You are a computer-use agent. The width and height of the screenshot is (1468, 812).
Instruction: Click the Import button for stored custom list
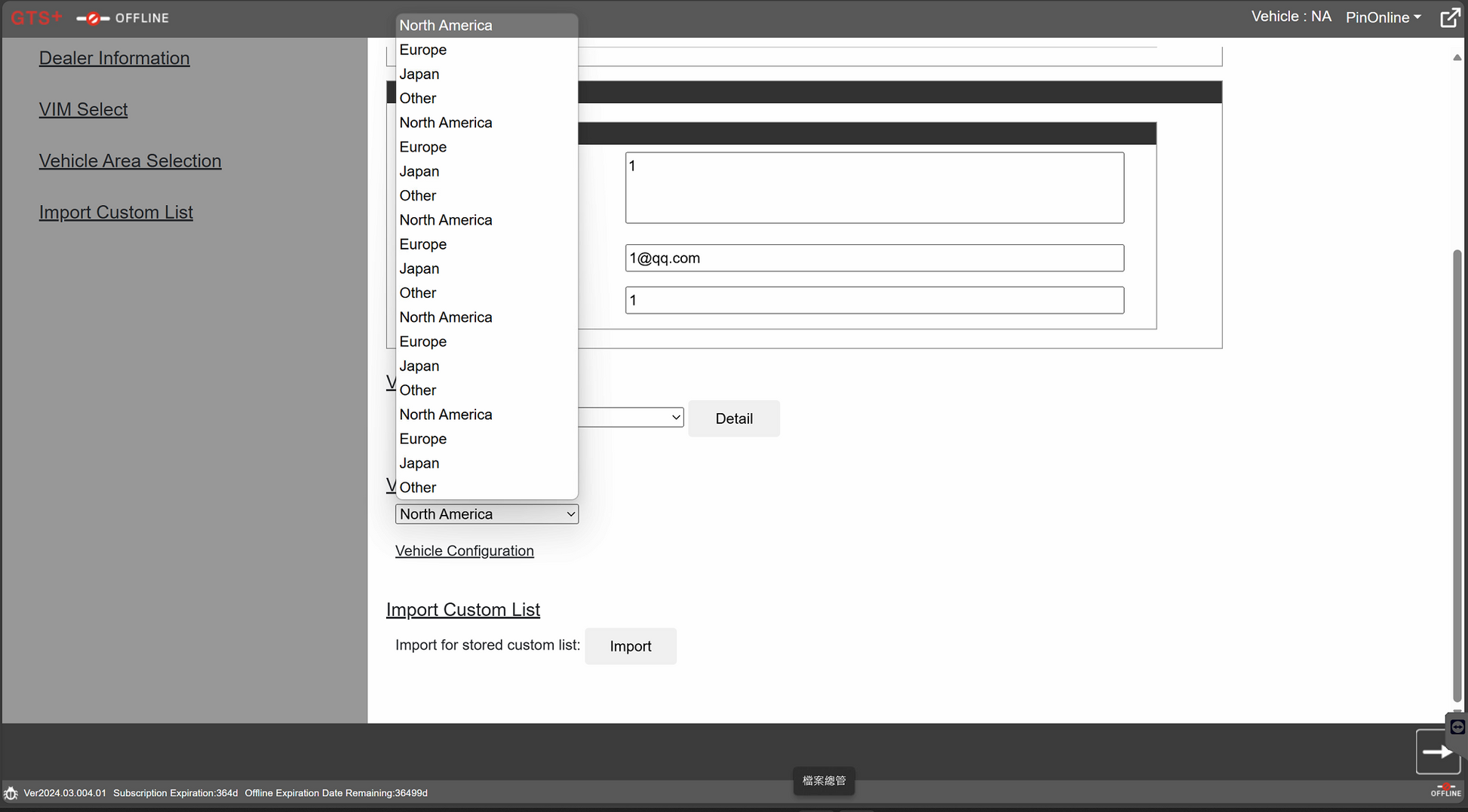click(x=630, y=646)
